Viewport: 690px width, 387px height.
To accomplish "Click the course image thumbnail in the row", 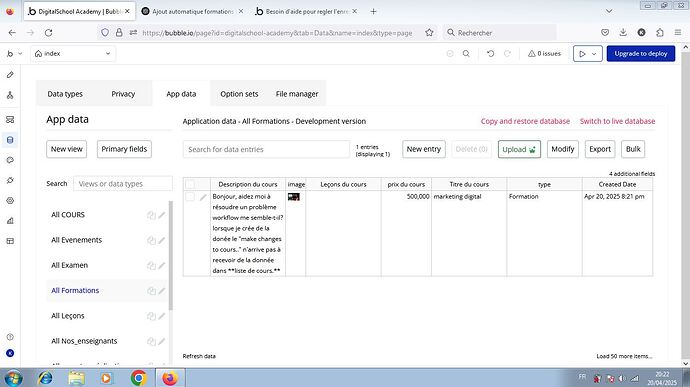I will coord(294,197).
